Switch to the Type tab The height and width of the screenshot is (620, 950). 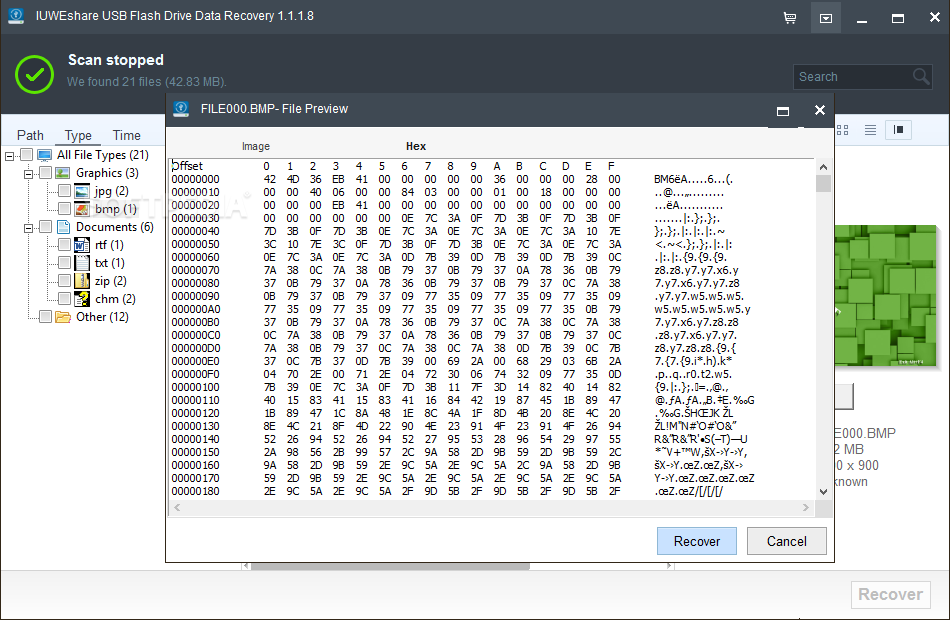tap(78, 135)
